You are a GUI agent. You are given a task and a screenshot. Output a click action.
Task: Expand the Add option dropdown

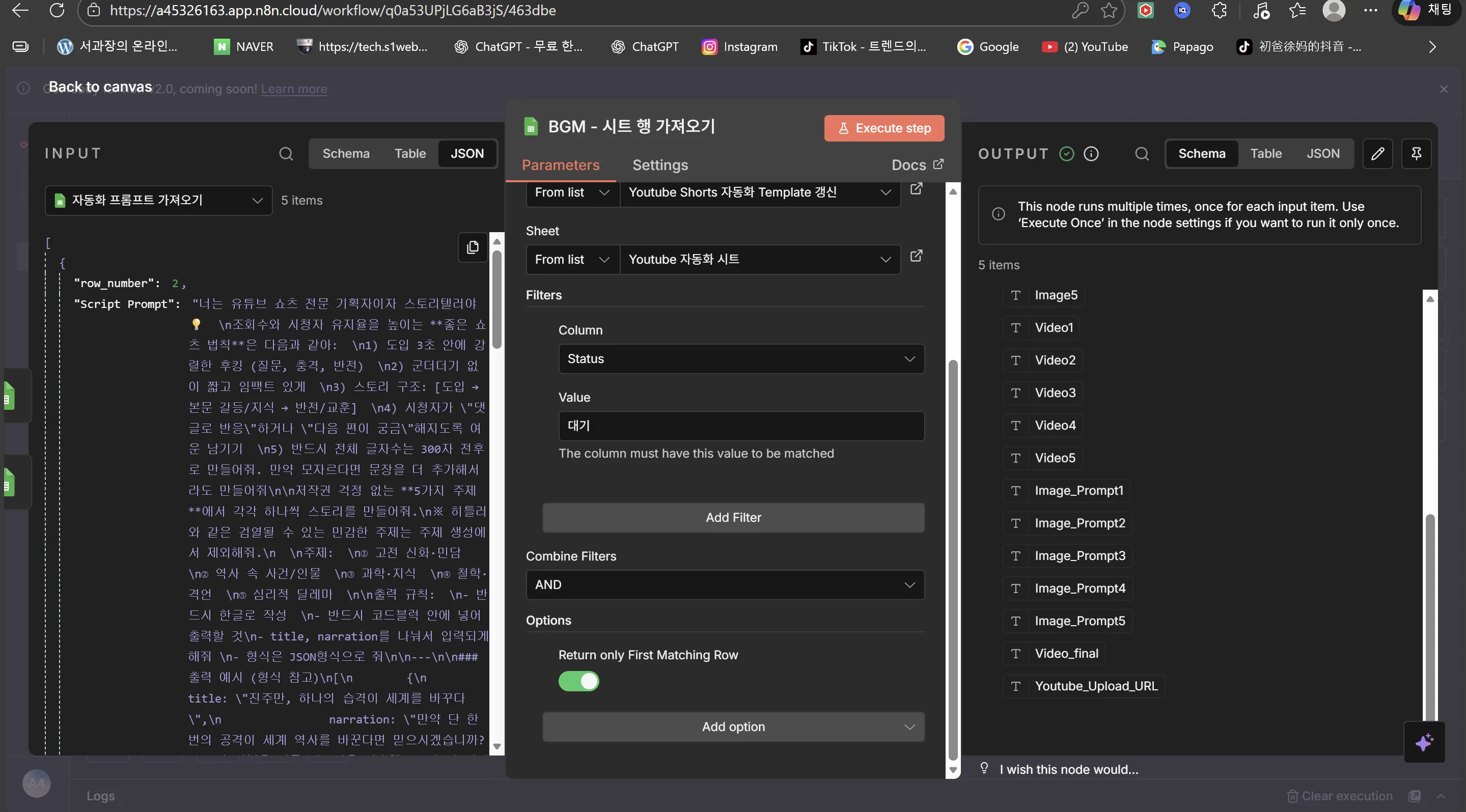(x=732, y=726)
